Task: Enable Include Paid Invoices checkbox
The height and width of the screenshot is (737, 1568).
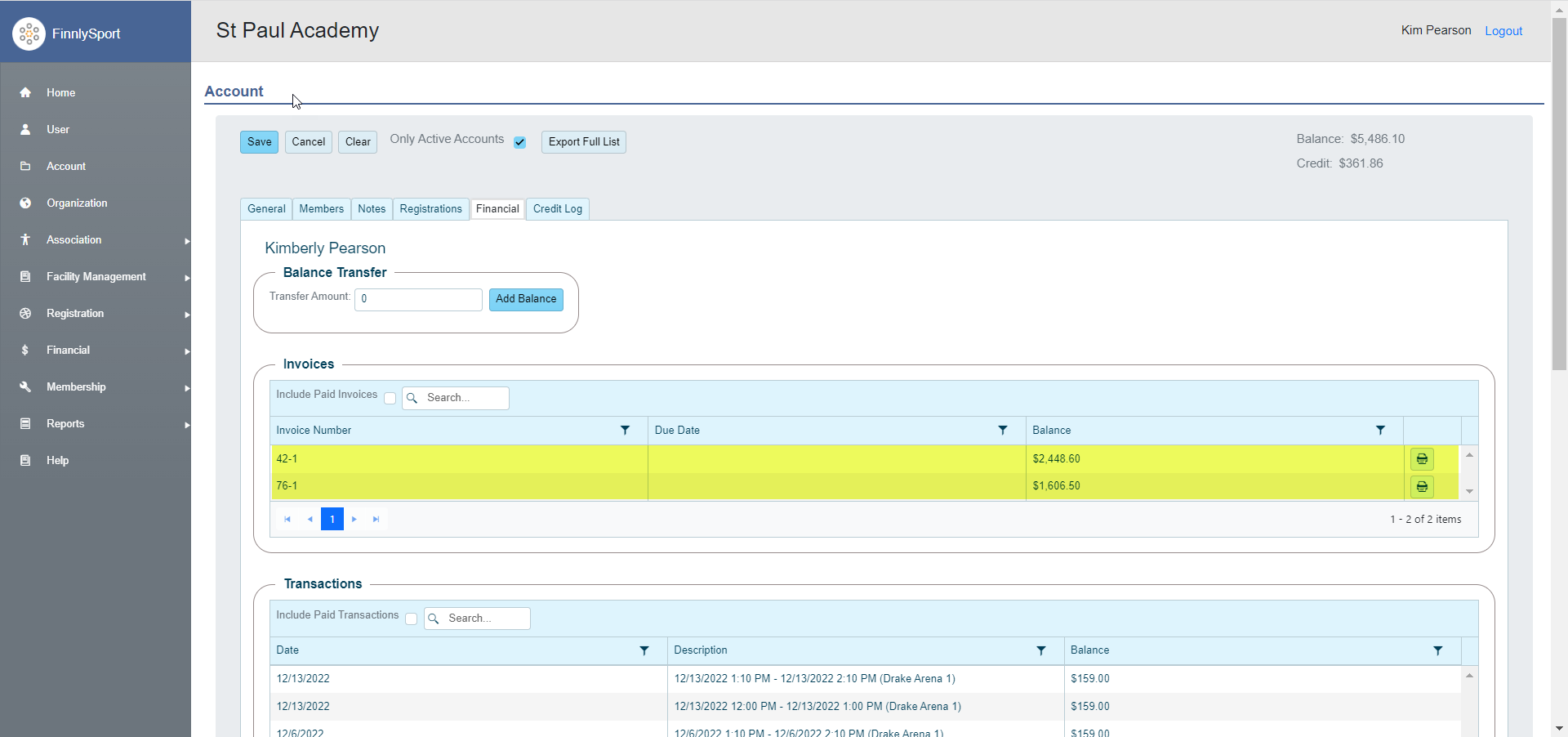Action: pyautogui.click(x=390, y=398)
